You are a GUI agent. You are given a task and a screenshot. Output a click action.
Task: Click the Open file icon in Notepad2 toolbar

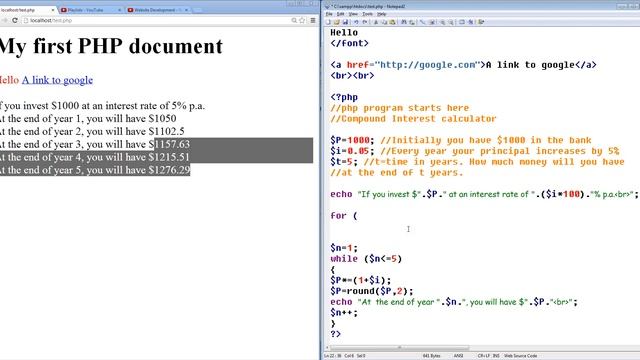click(337, 22)
